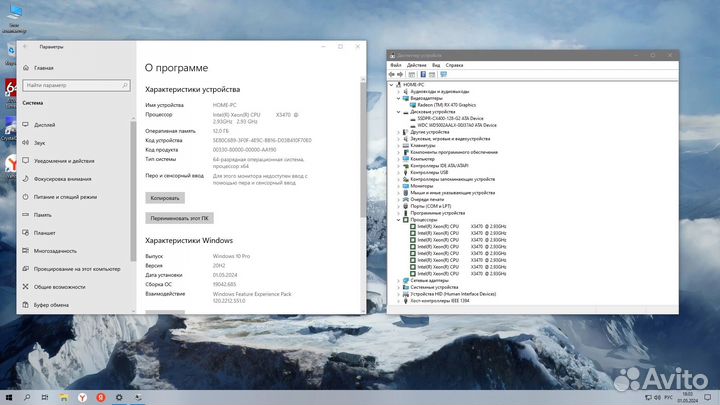
Task: Click the monitor scan-hardware icon in Device Manager toolbar
Action: coord(444,74)
